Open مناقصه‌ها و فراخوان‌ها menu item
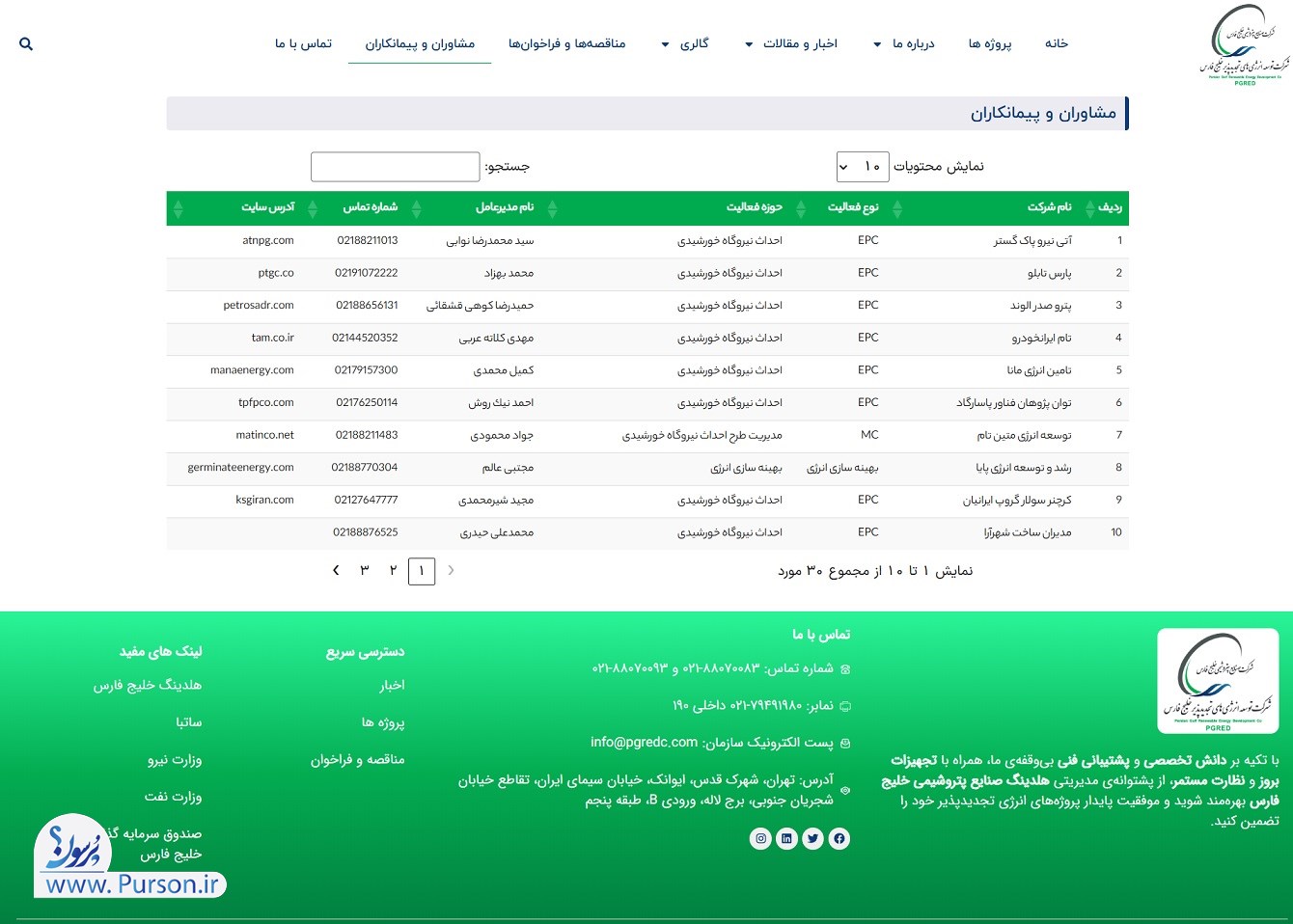The height and width of the screenshot is (924, 1293). pos(567,43)
